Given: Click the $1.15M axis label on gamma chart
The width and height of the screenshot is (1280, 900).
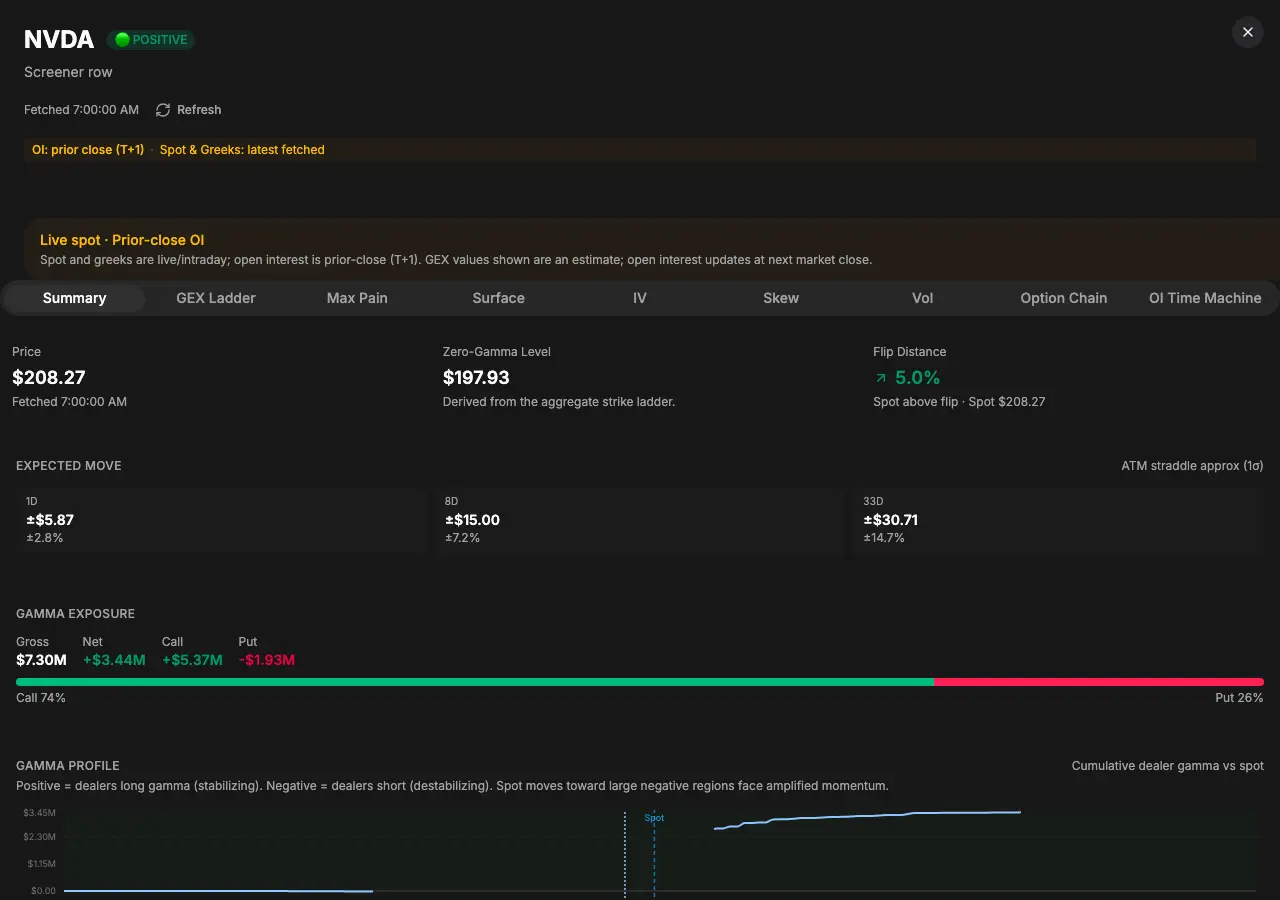Looking at the screenshot, I should click(x=40, y=864).
